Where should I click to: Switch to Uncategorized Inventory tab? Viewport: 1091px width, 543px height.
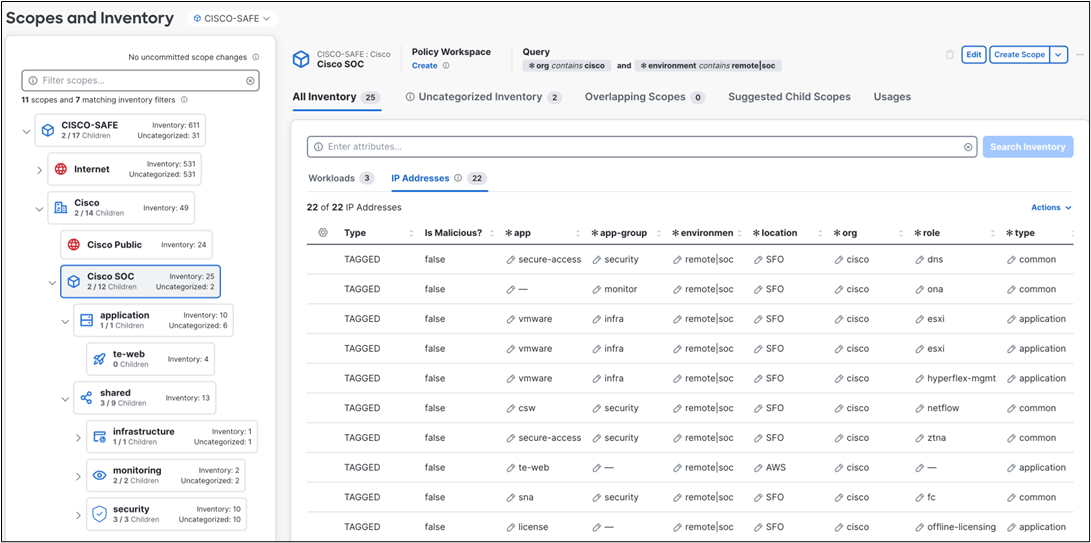[x=484, y=97]
